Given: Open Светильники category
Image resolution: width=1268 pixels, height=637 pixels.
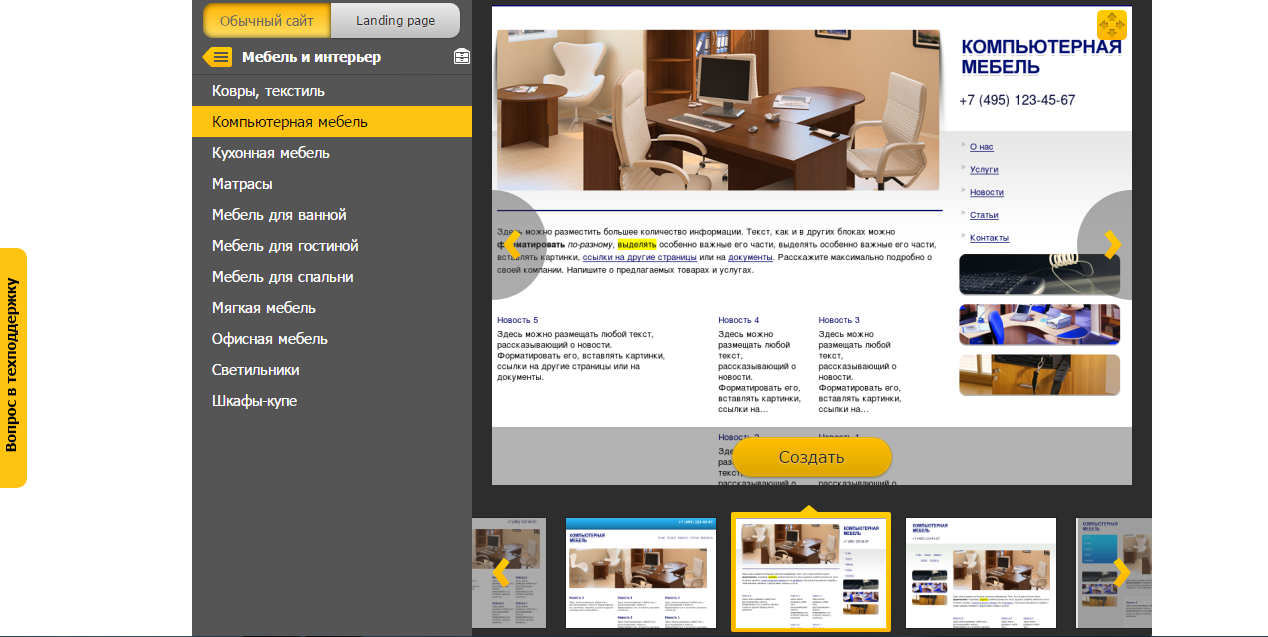Looking at the screenshot, I should (x=332, y=370).
